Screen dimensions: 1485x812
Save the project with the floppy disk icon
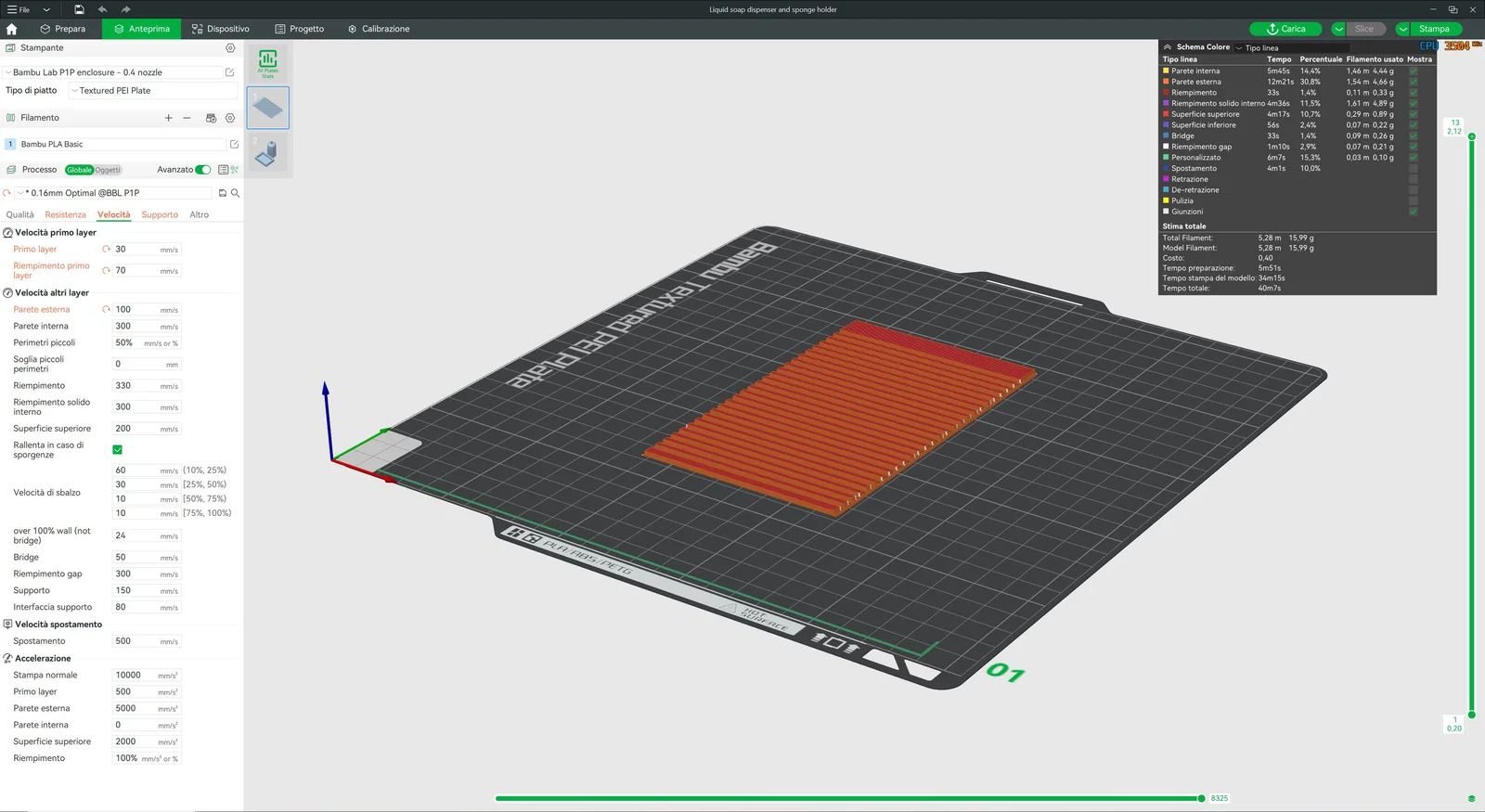click(79, 9)
